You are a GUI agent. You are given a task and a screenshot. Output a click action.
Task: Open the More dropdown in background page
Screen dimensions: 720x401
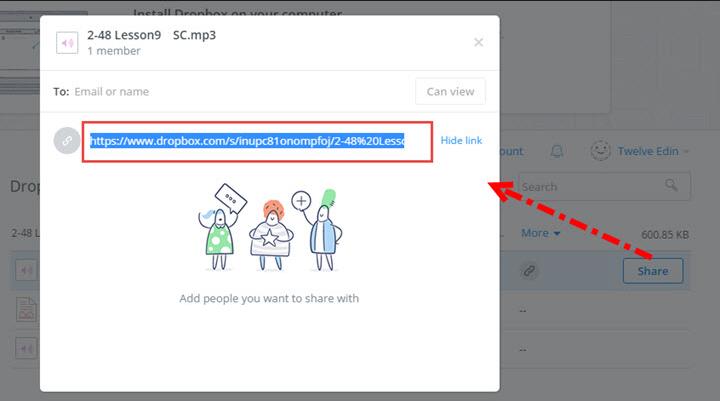click(540, 233)
